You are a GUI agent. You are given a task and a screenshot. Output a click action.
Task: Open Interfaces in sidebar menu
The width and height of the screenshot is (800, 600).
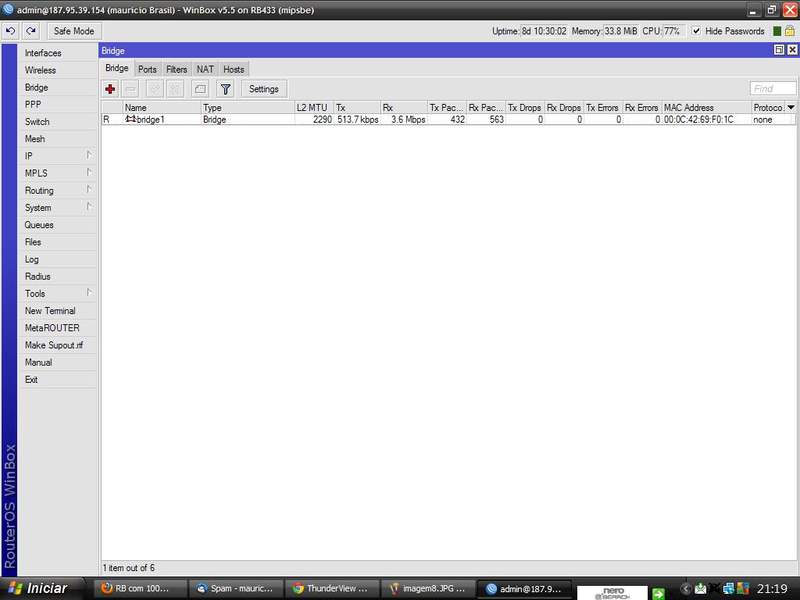[x=58, y=53]
